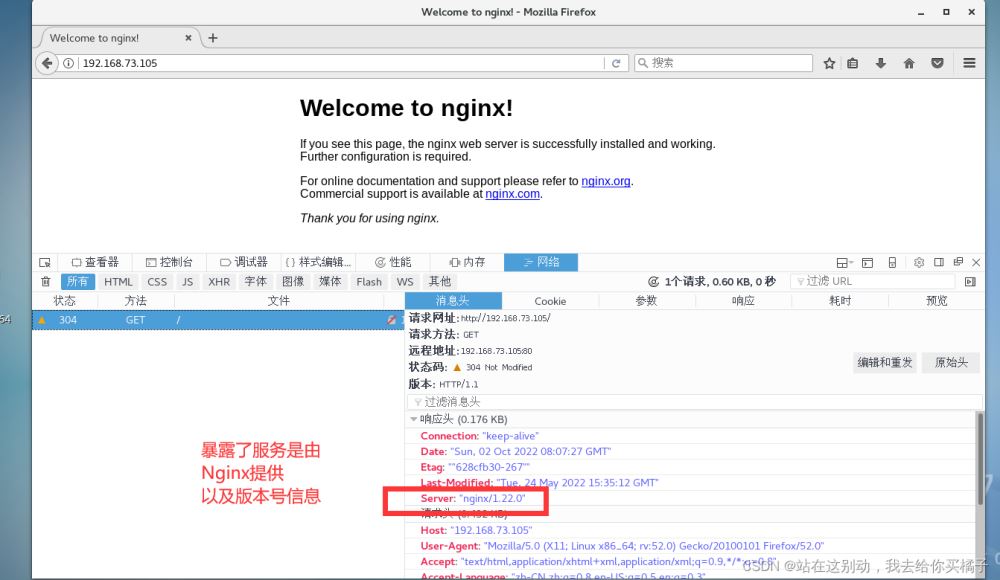Filter requests by XHR

pyautogui.click(x=219, y=281)
